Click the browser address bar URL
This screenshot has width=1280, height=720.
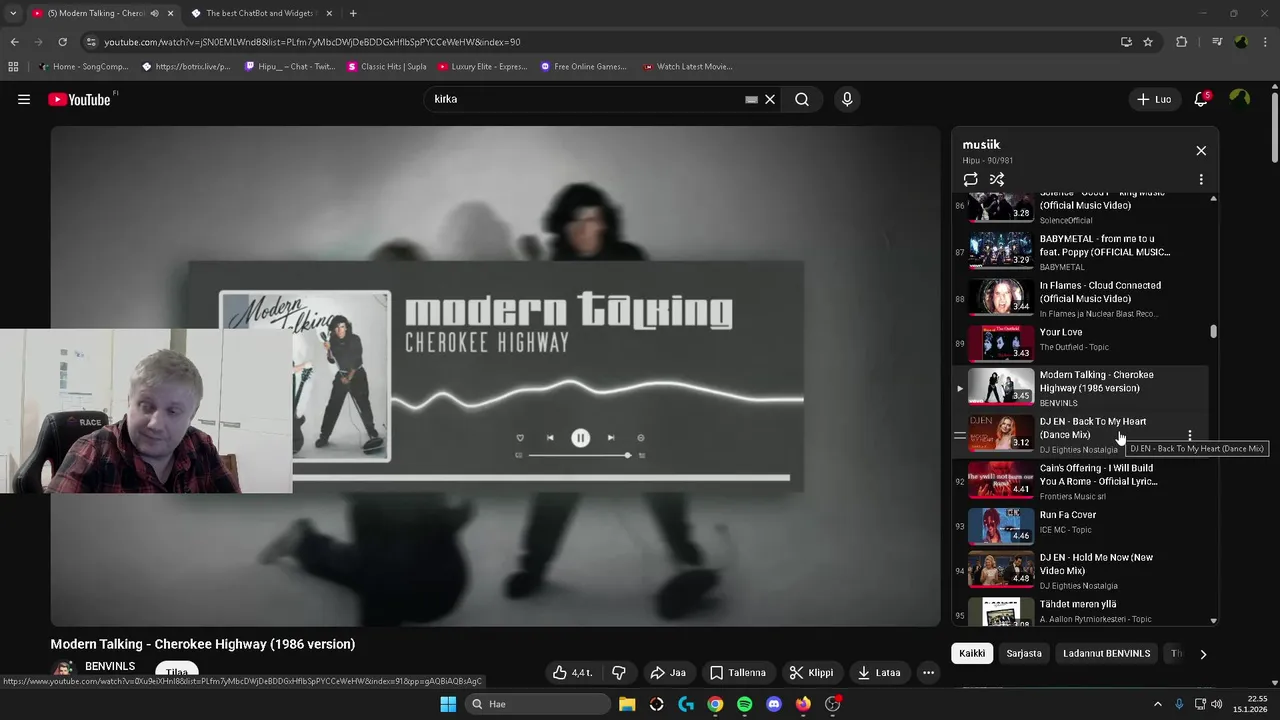click(312, 42)
